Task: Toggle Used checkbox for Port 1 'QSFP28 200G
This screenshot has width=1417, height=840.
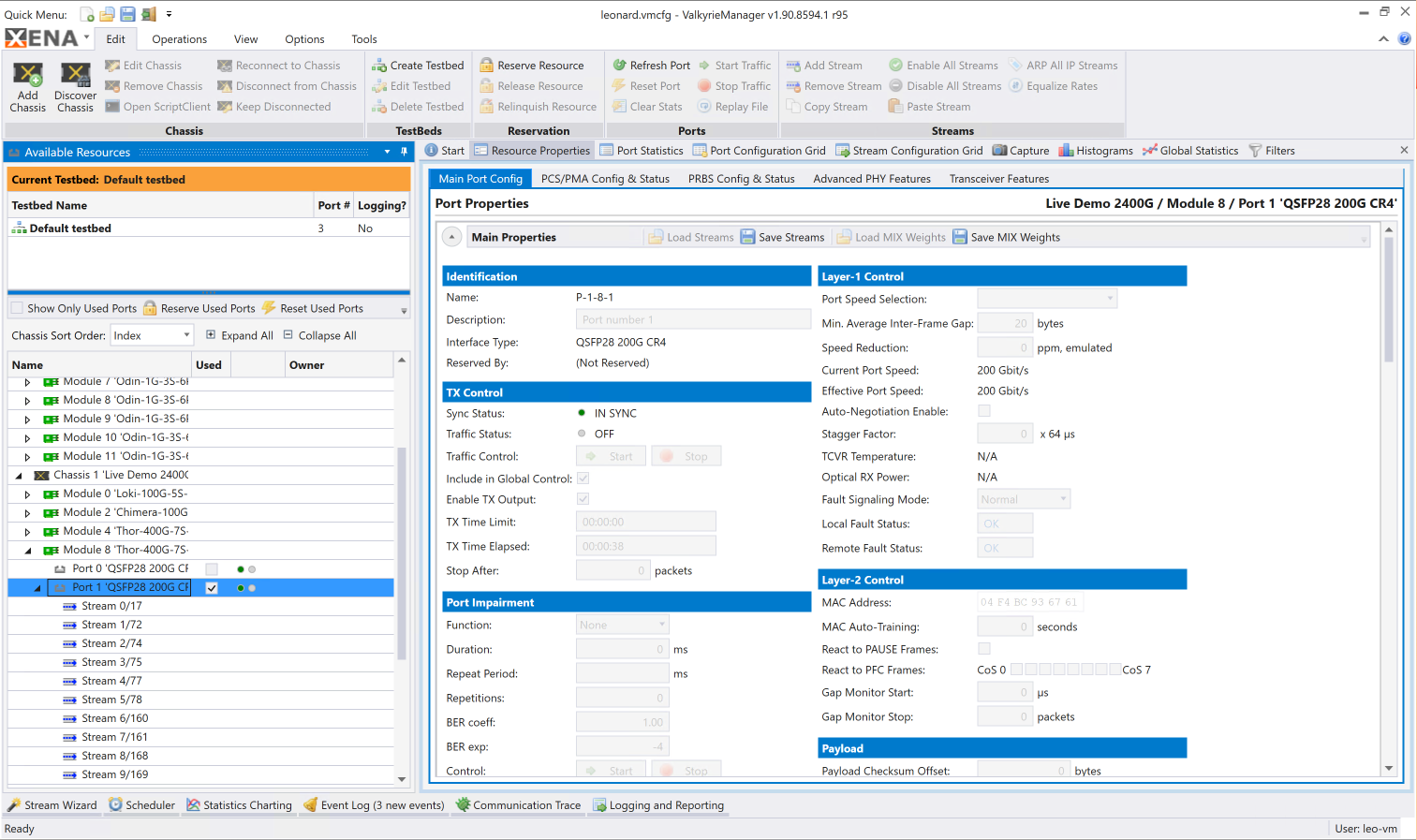Action: tap(212, 588)
